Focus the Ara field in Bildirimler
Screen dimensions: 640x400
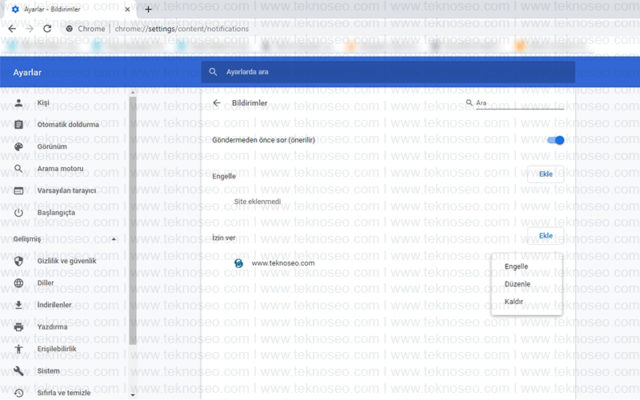[520, 103]
